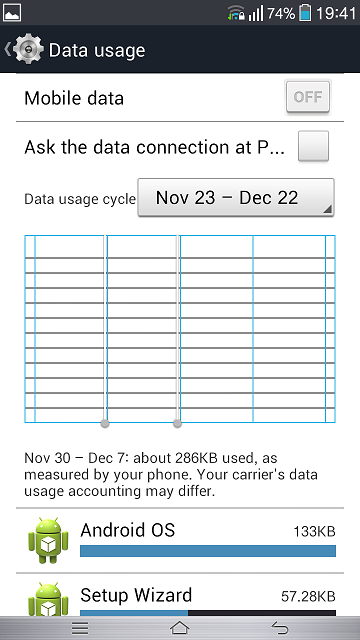Tap the battery icon in status bar
The width and height of the screenshot is (360, 640).
(x=305, y=13)
